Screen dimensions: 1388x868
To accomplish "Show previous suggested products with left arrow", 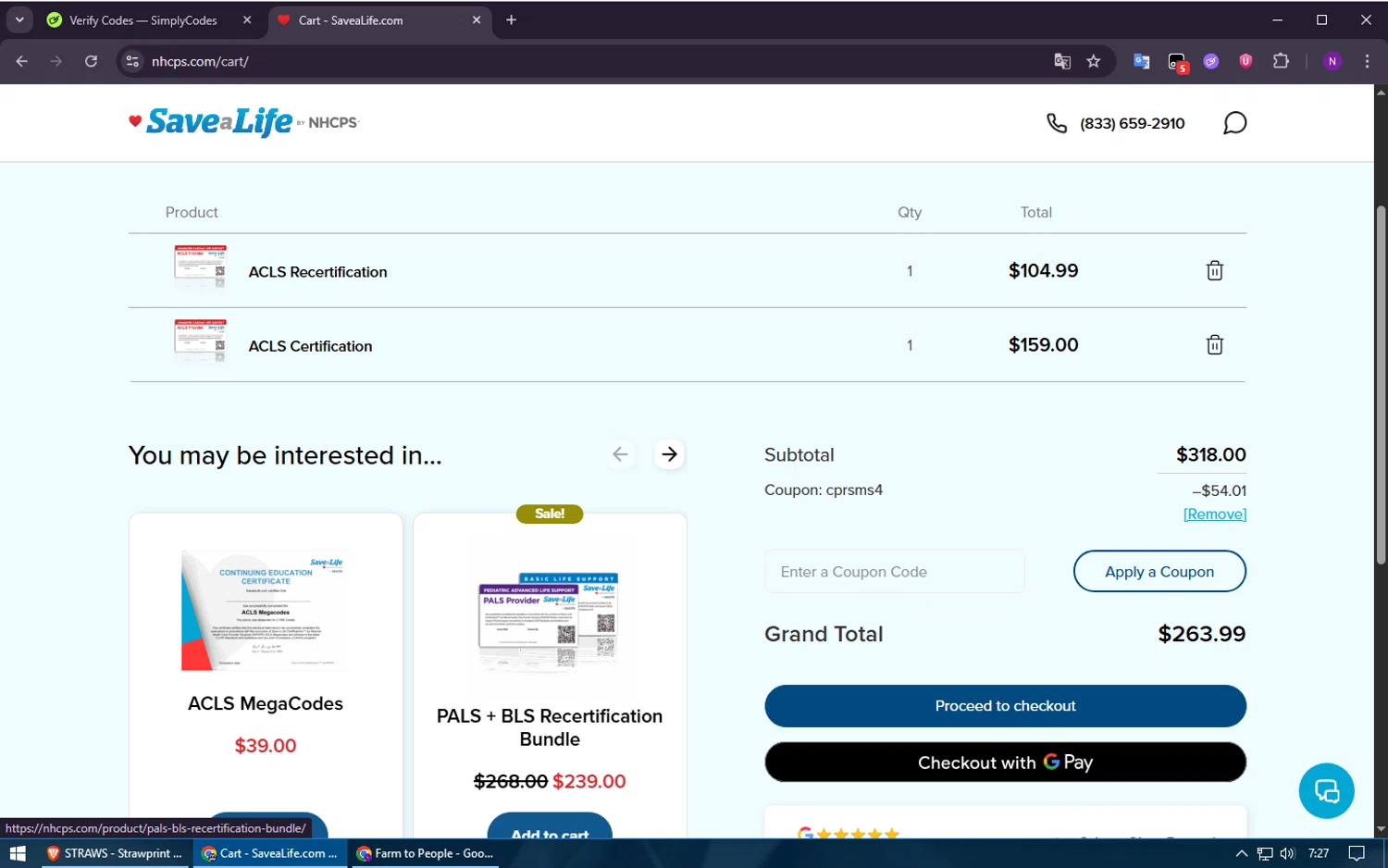I will click(x=620, y=454).
